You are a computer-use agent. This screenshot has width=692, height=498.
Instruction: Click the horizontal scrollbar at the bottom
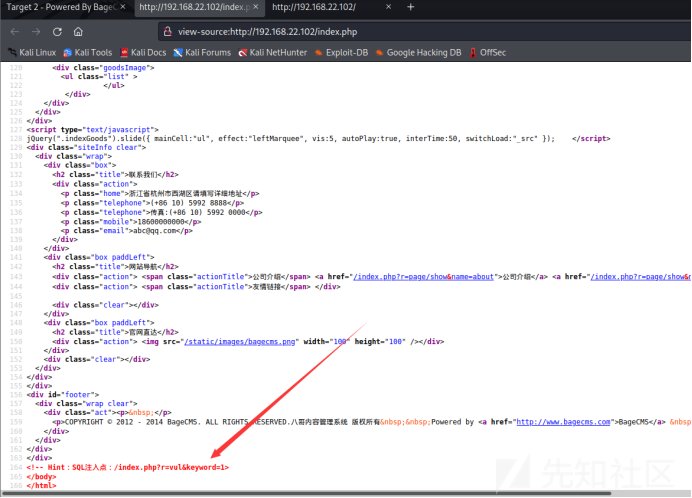[306, 493]
